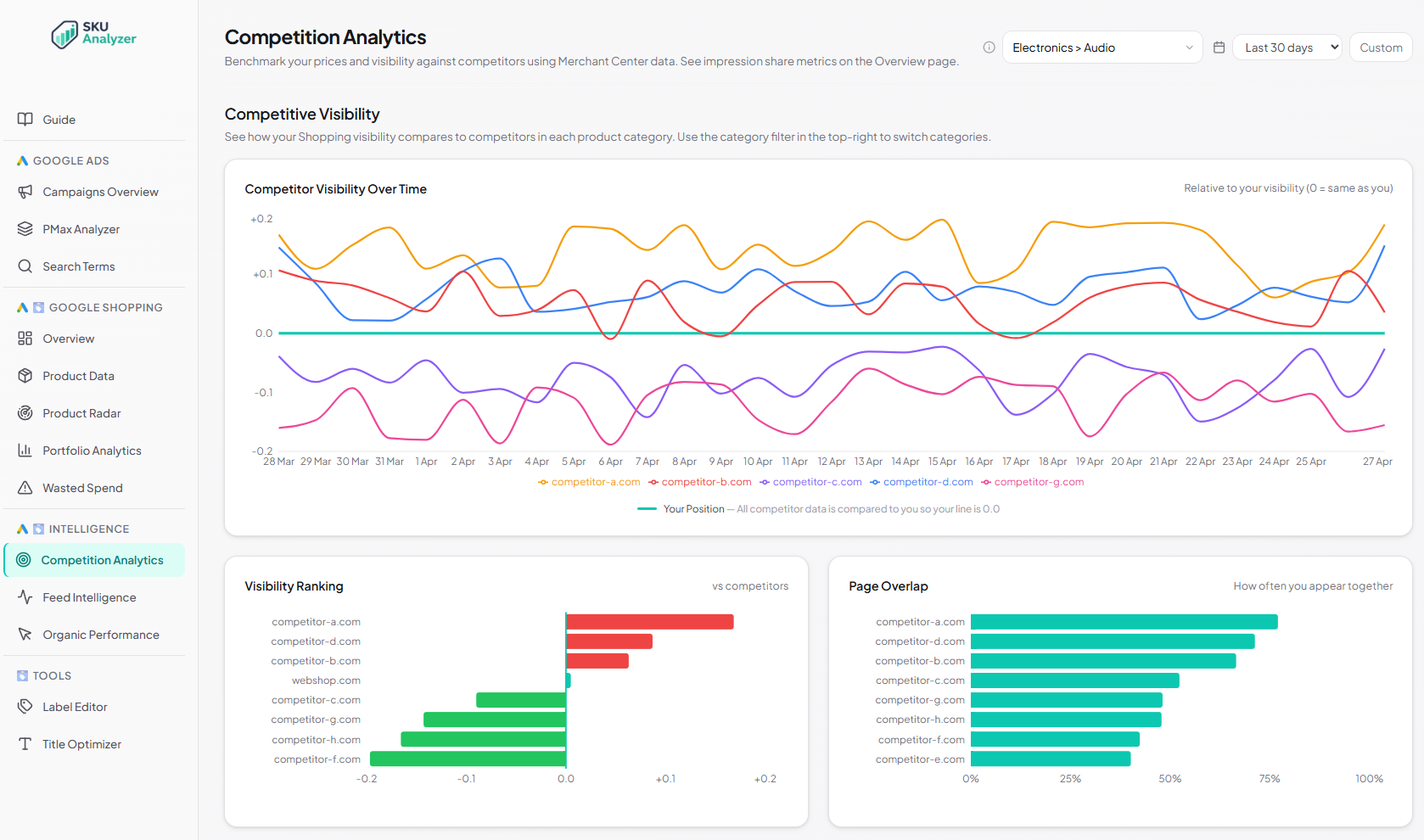Select the Campaigns Overview icon
The width and height of the screenshot is (1424, 840).
click(x=25, y=192)
